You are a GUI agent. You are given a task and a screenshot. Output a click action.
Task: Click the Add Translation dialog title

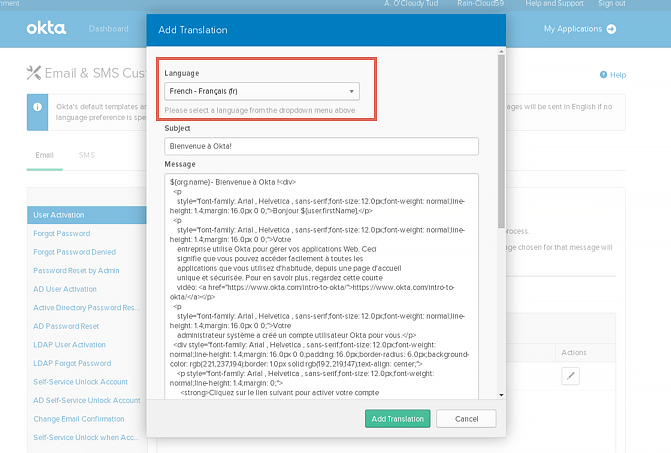(x=193, y=30)
